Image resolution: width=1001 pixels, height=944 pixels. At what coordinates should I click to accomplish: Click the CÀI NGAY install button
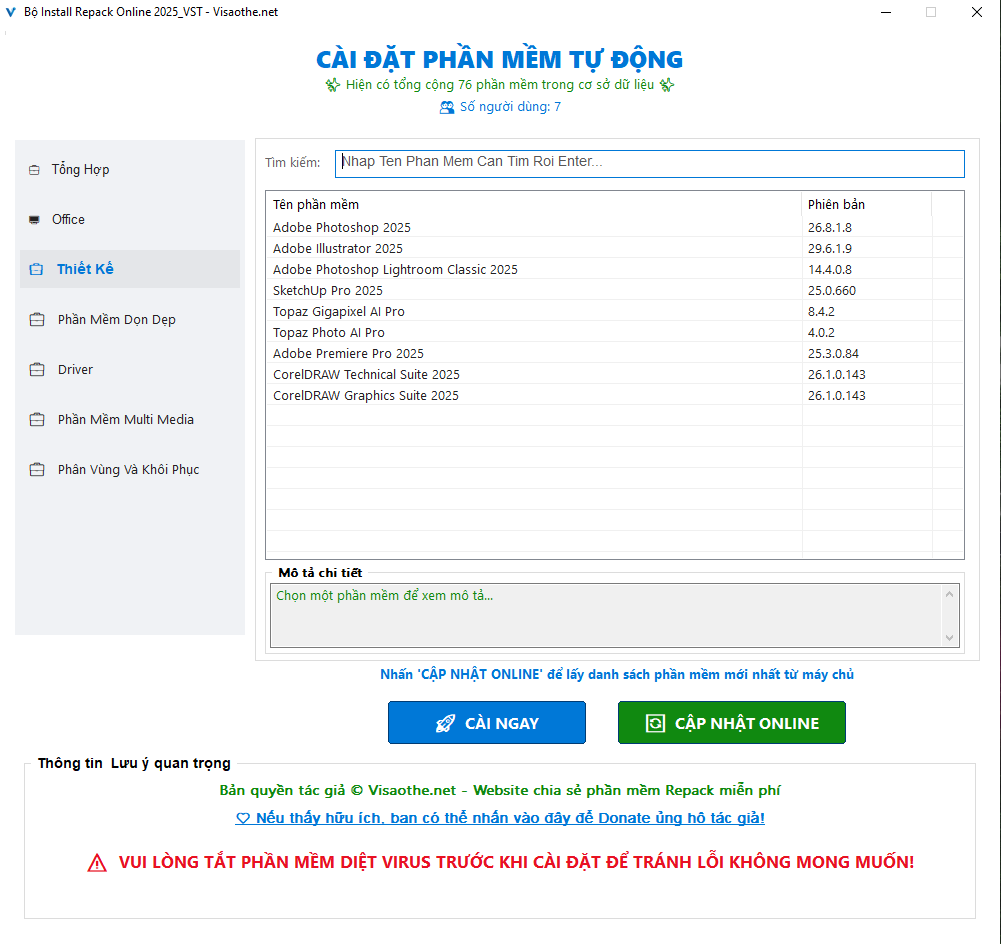coord(486,723)
